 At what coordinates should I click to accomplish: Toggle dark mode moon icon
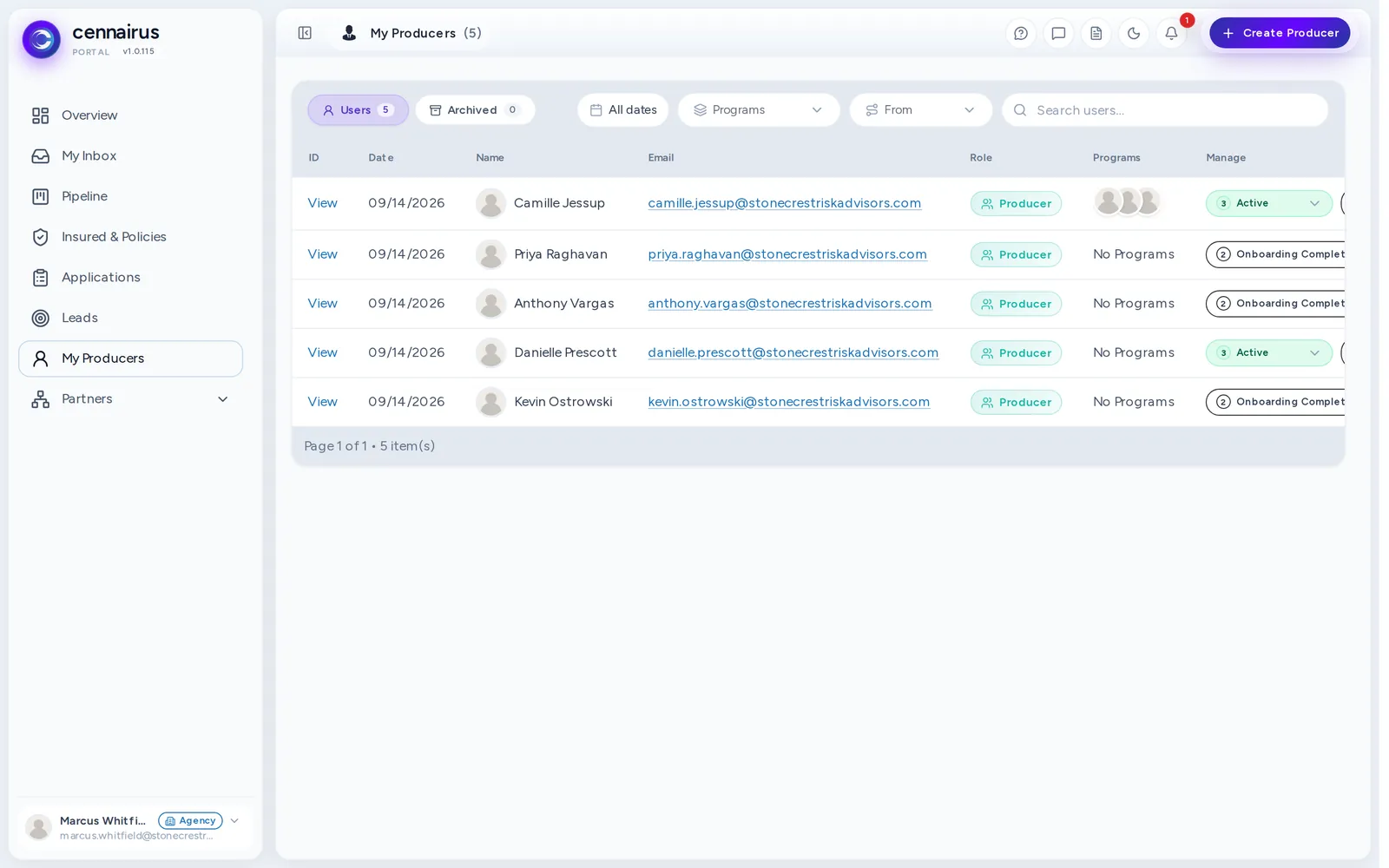[1134, 34]
